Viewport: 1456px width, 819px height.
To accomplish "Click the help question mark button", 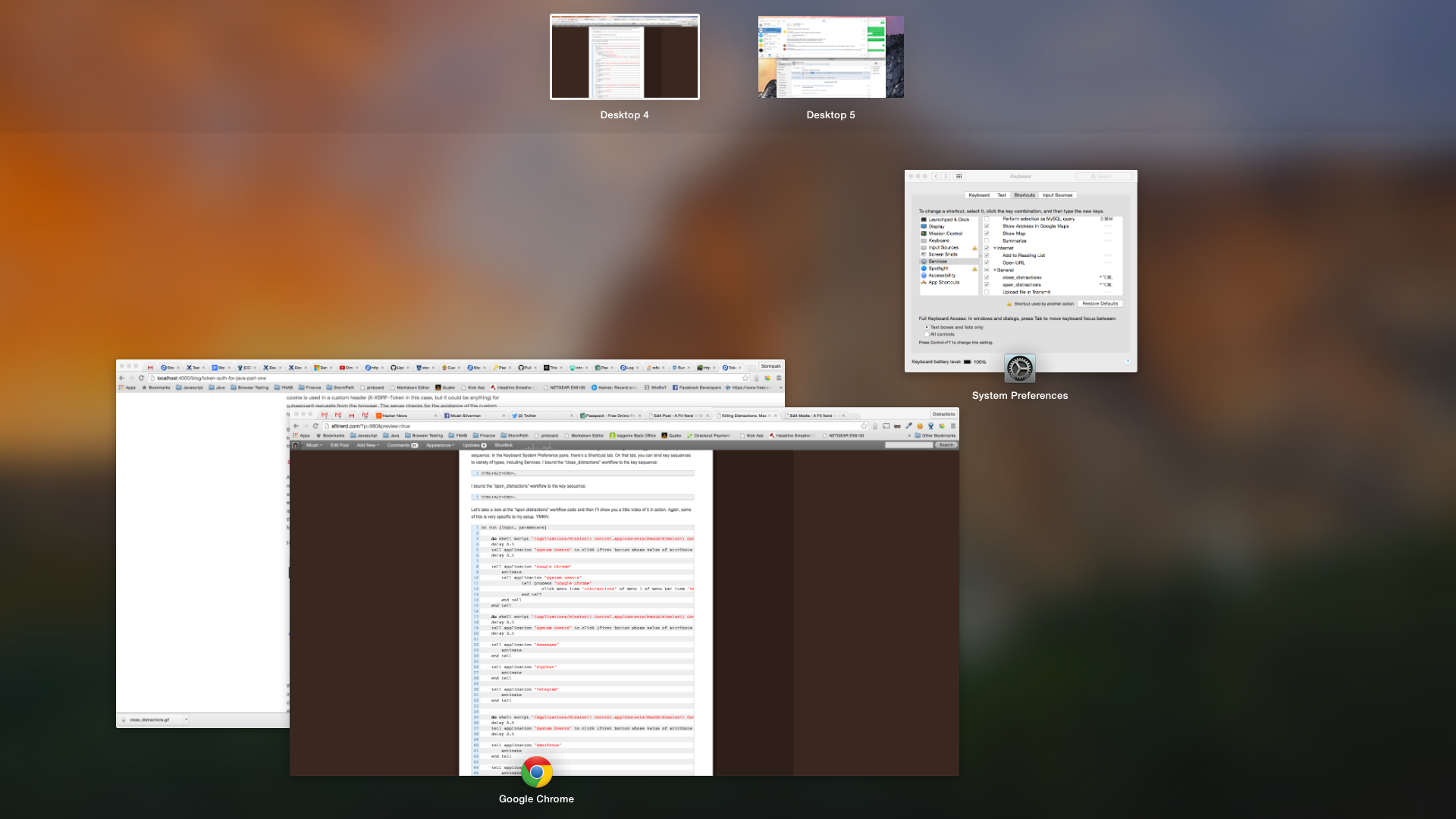I will coord(1128,362).
